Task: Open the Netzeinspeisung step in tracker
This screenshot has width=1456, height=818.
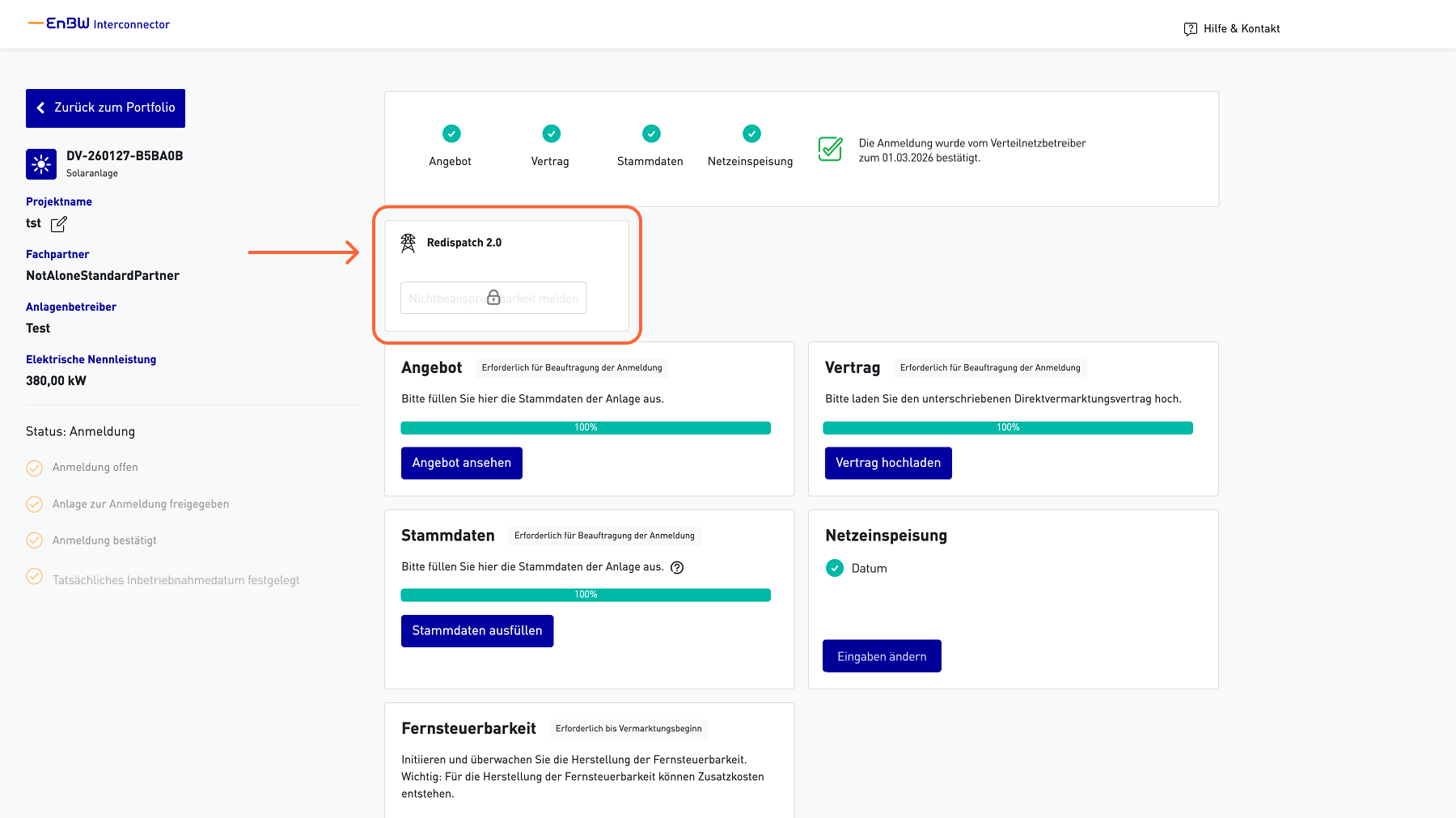Action: [751, 134]
